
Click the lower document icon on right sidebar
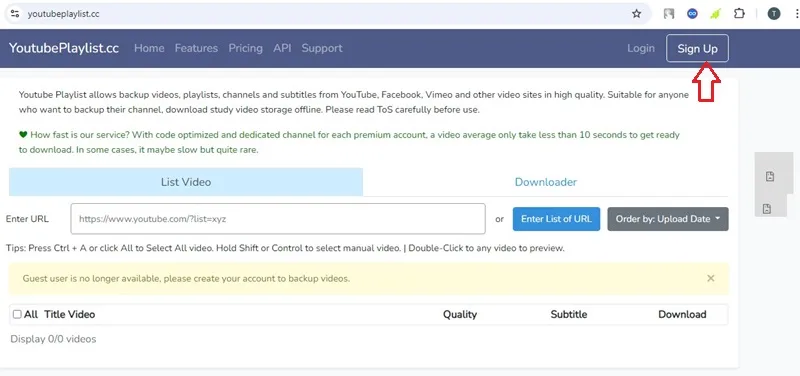point(766,209)
